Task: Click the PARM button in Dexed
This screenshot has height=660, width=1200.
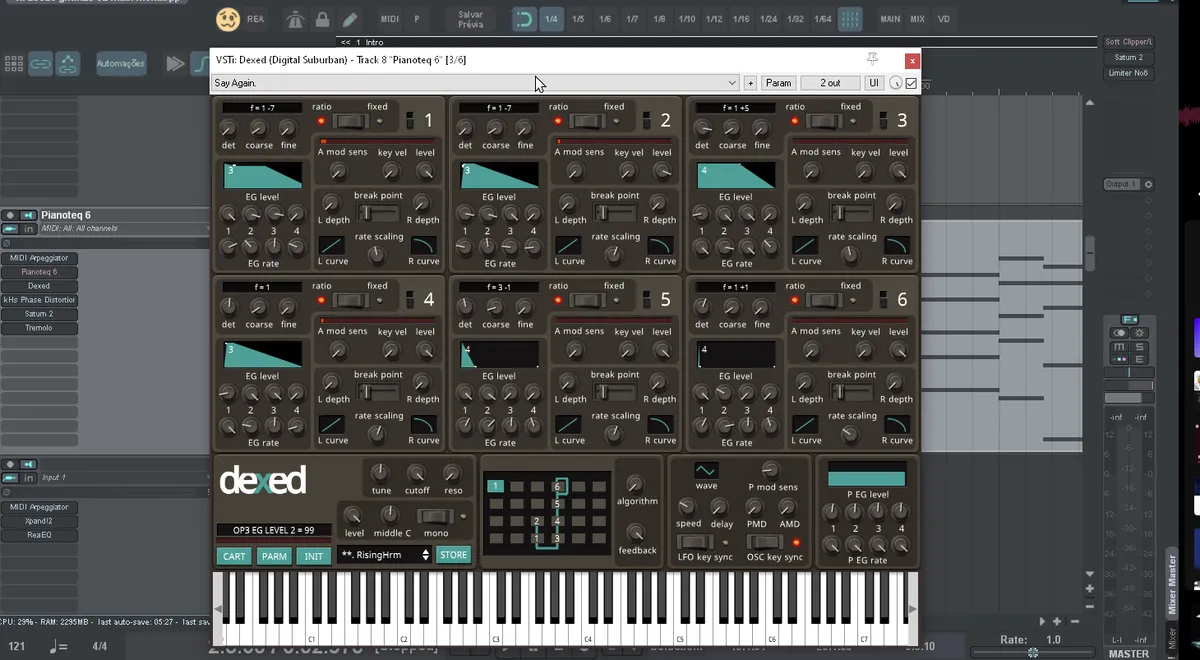Action: click(x=274, y=556)
